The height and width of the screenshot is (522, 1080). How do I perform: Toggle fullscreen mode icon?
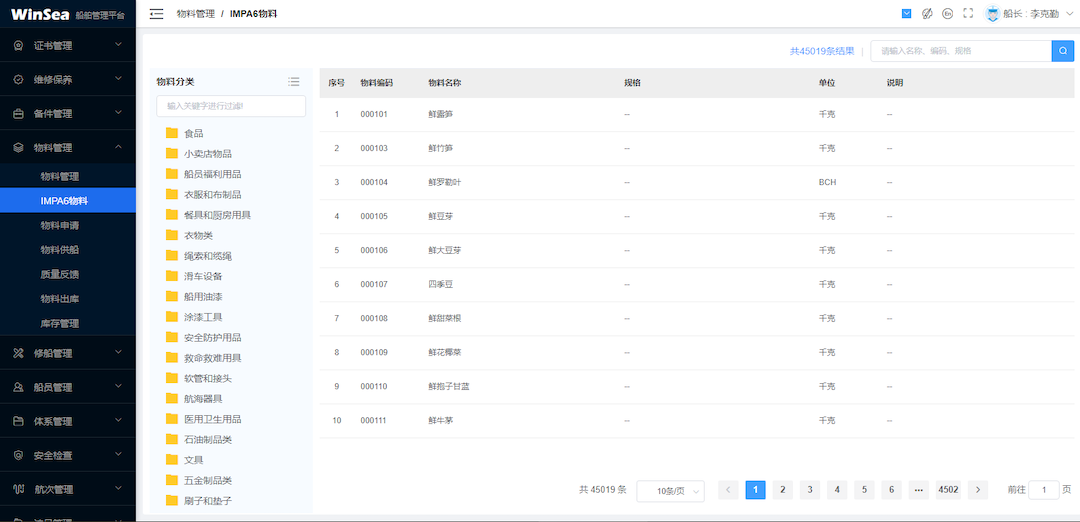(968, 13)
